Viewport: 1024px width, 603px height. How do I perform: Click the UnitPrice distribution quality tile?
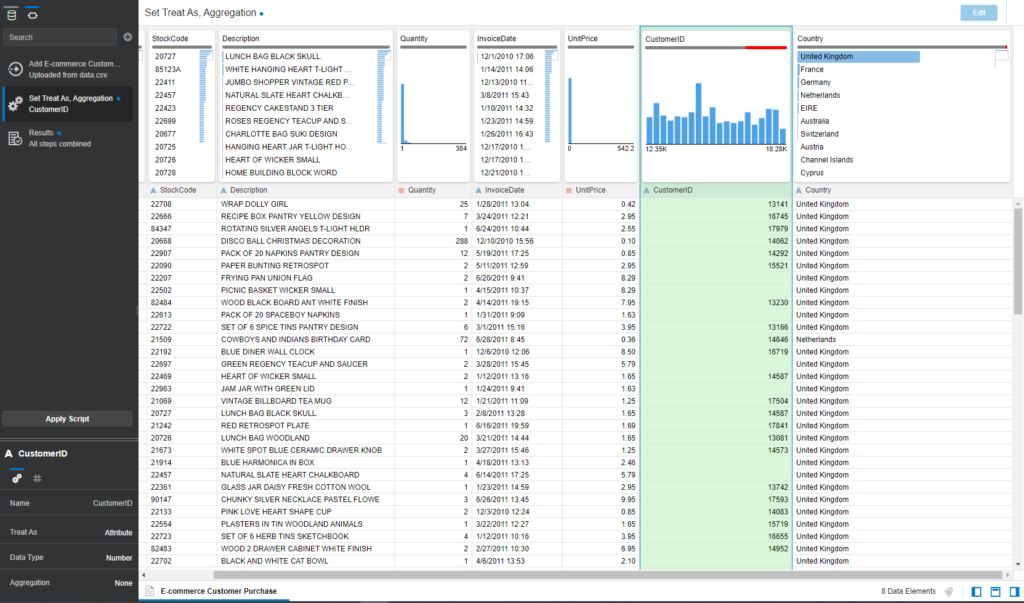pos(601,106)
